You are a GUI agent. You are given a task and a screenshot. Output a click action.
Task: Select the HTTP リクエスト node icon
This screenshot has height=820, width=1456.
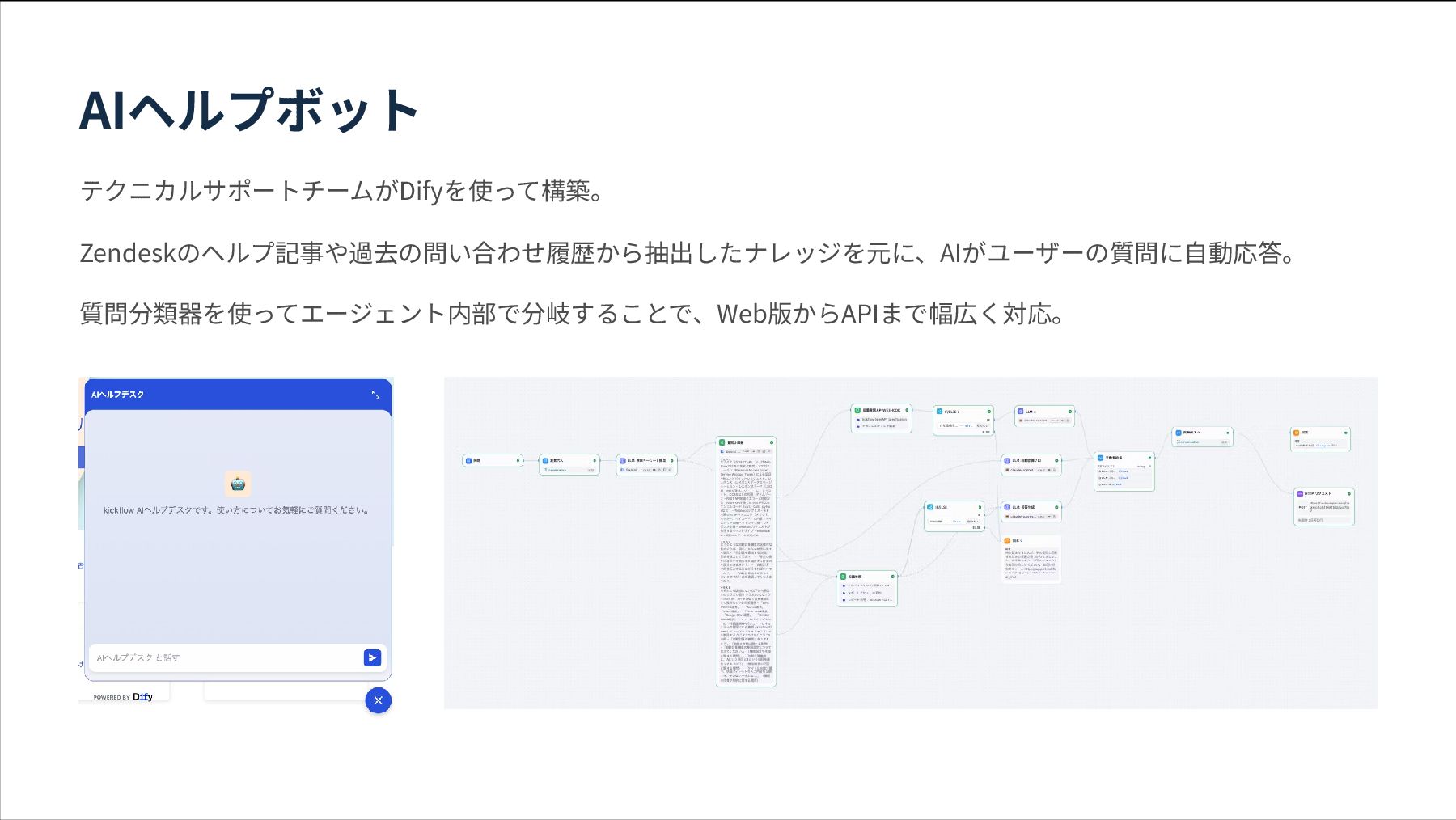tap(1300, 493)
